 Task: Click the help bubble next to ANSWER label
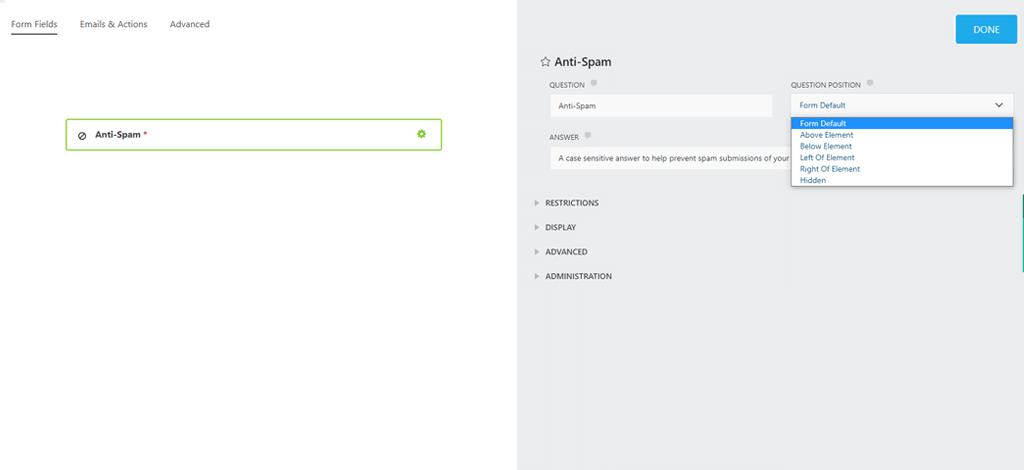pos(587,136)
